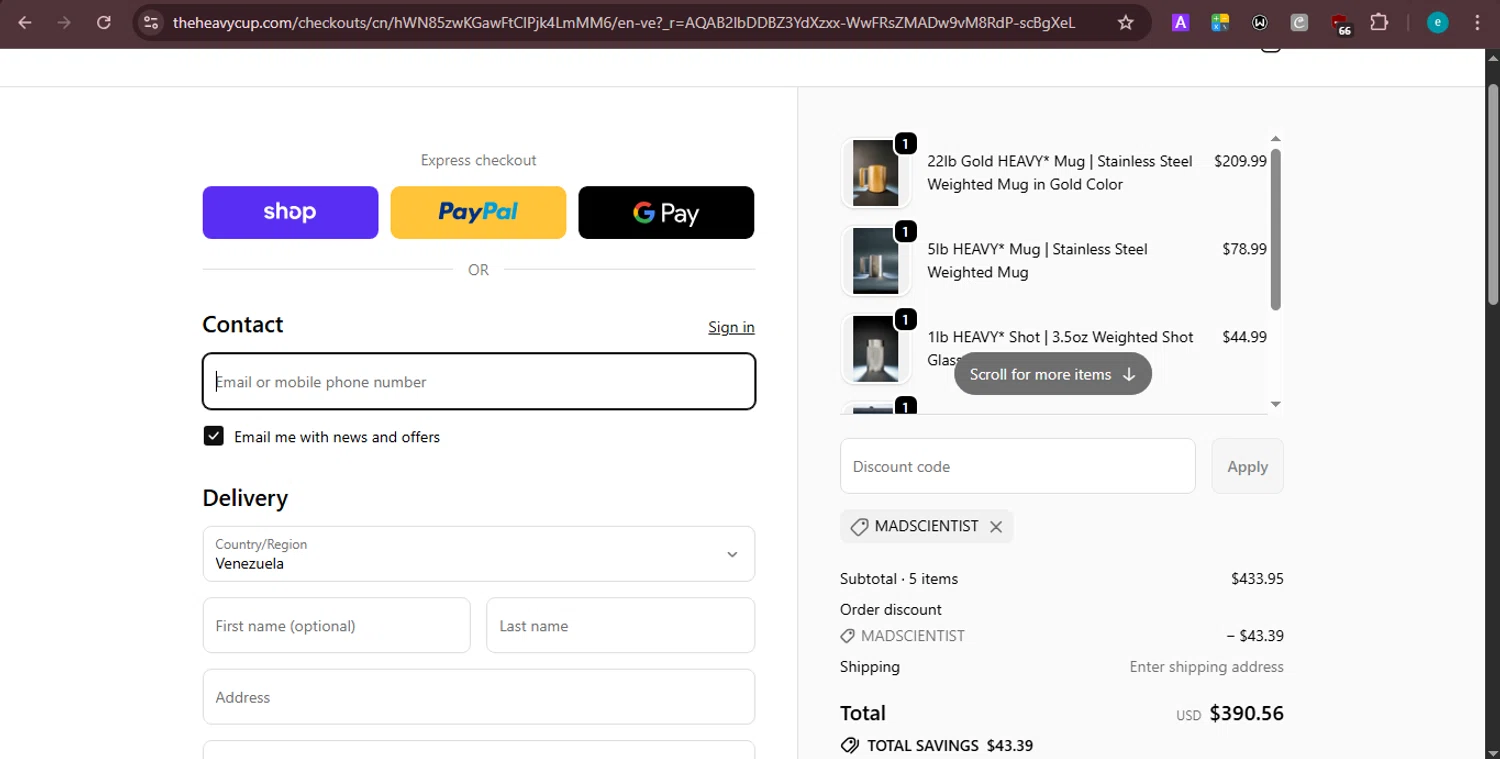Click the $209.99 price
This screenshot has width=1500, height=759.
point(1240,161)
